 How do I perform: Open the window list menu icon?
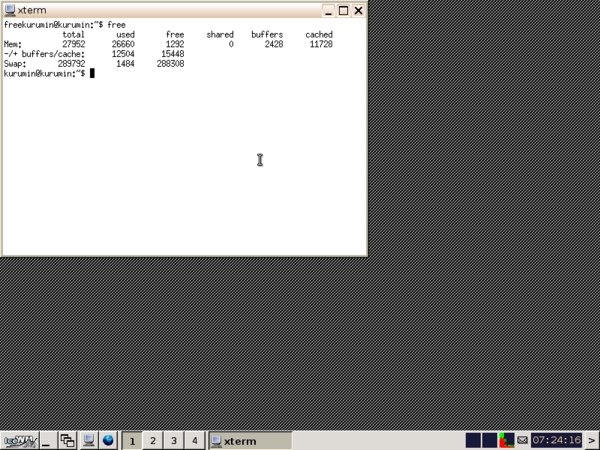click(68, 441)
